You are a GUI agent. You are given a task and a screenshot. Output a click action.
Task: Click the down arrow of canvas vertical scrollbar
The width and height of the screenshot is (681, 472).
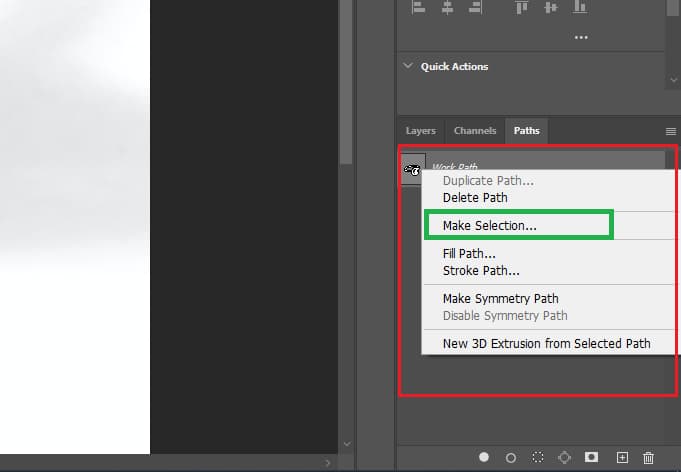coord(347,444)
